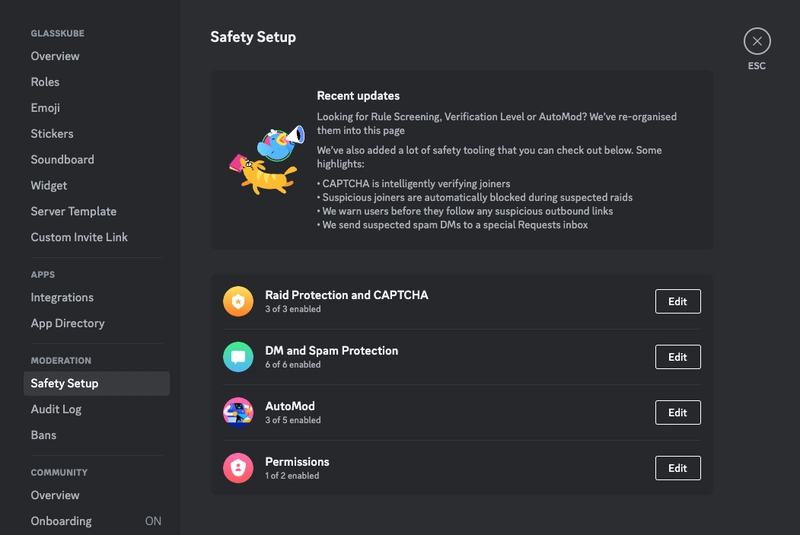Image resolution: width=800 pixels, height=535 pixels.
Task: Click the AutoMod title text
Action: coord(290,406)
